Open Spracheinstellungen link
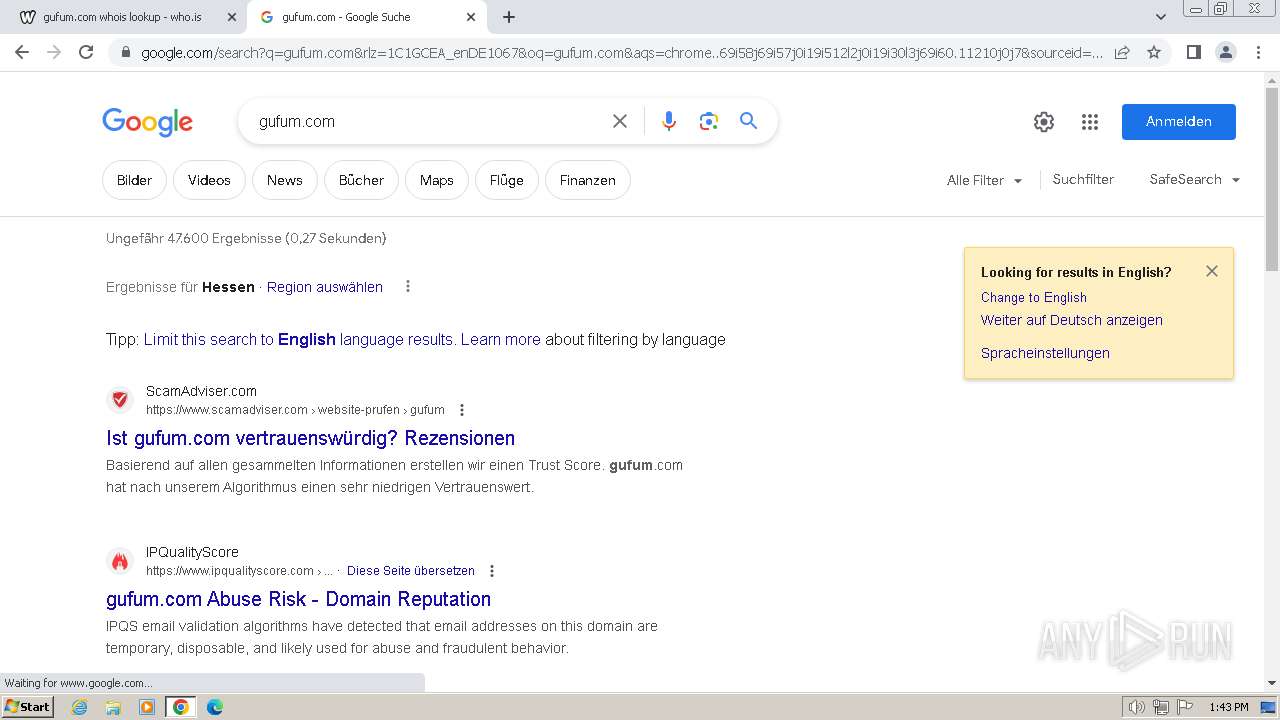Screen dimensions: 1280x720 1045,353
